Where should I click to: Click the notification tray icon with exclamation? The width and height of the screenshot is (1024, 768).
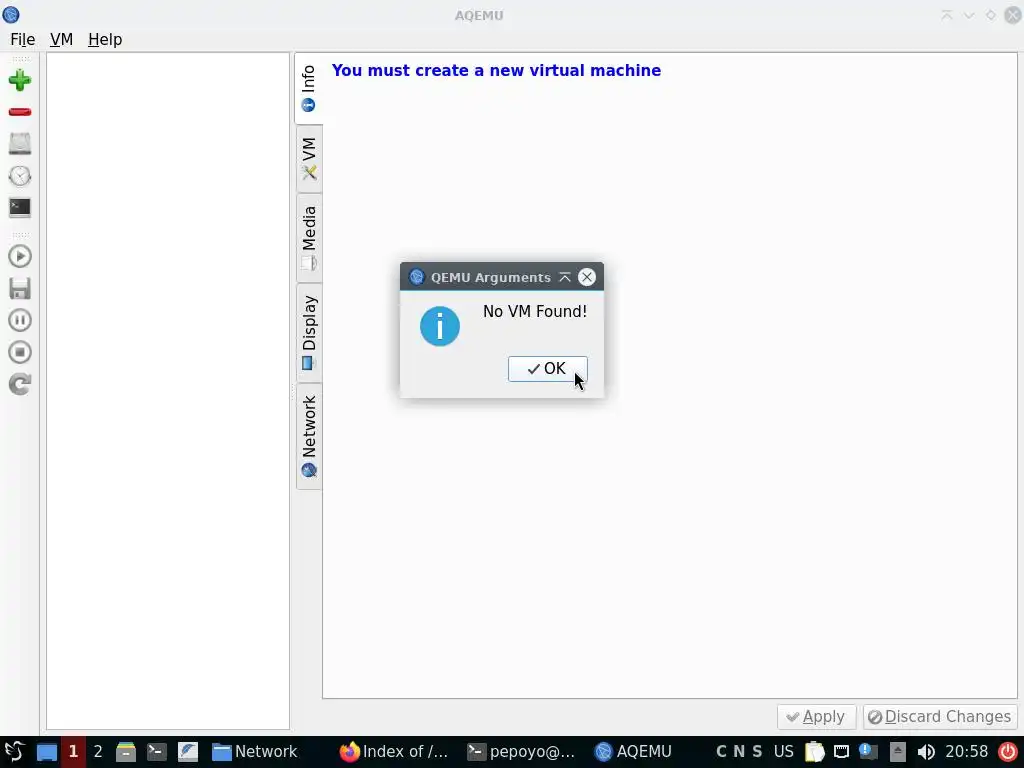(868, 752)
